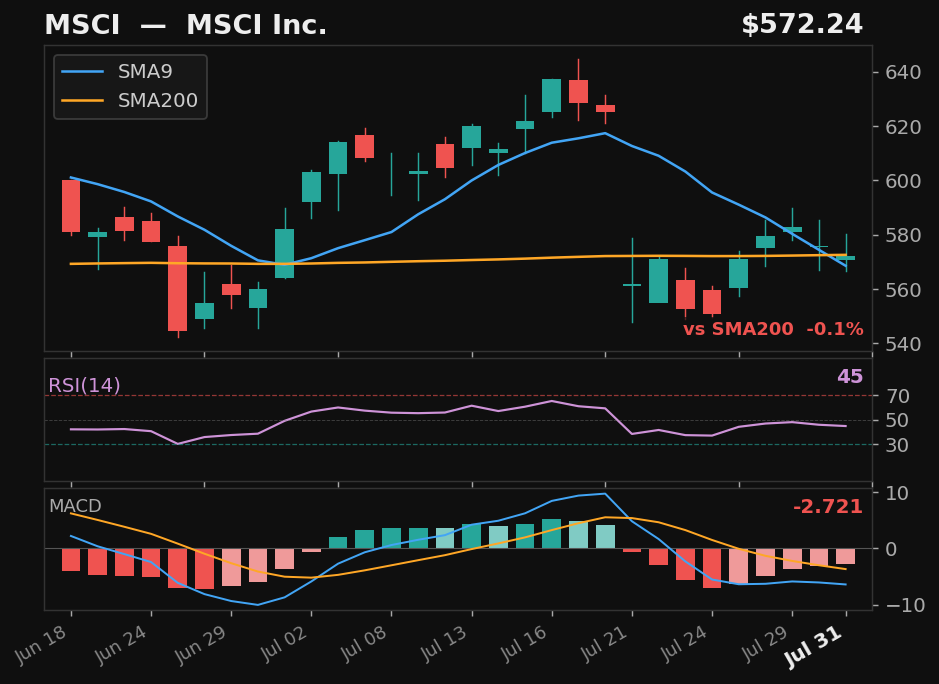The width and height of the screenshot is (939, 684).
Task: Click the 620 price axis label
Action: 904,127
